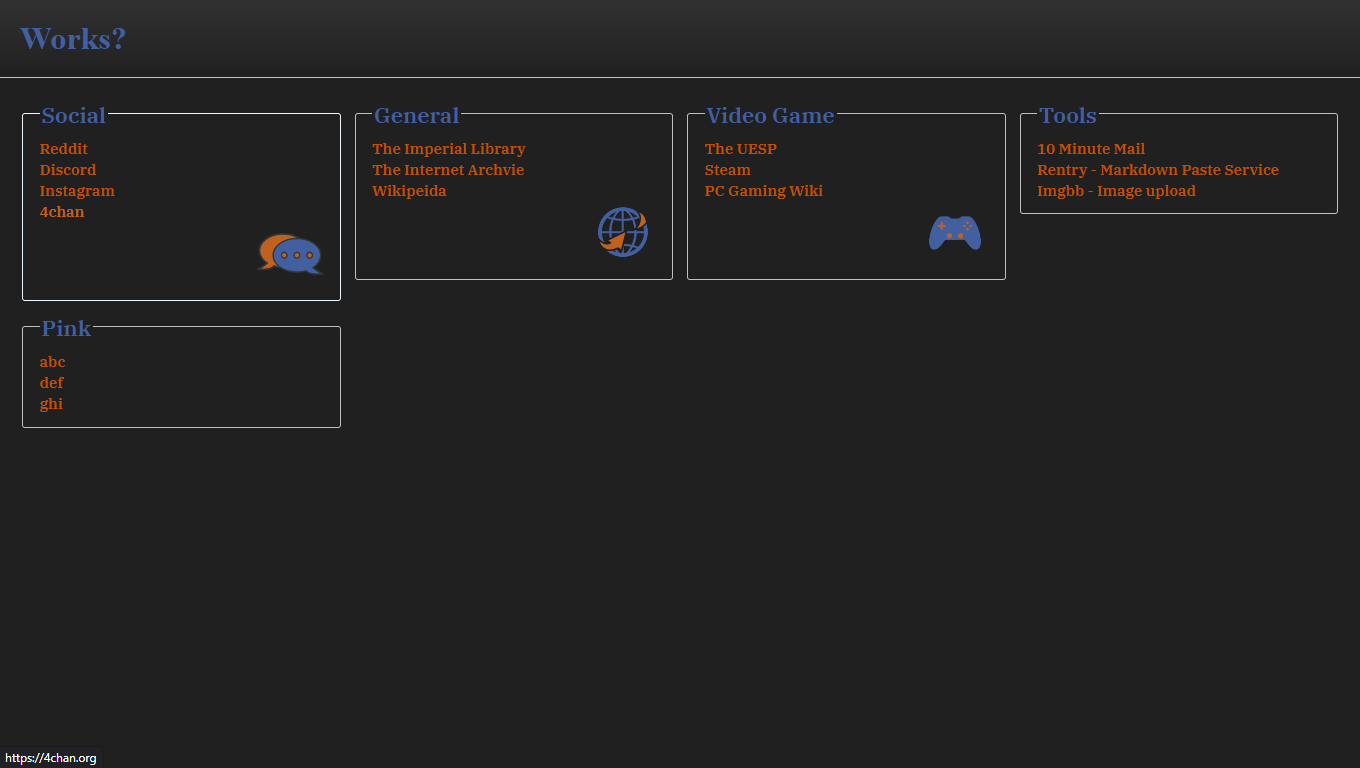Open The Imperial Library link

[449, 149]
